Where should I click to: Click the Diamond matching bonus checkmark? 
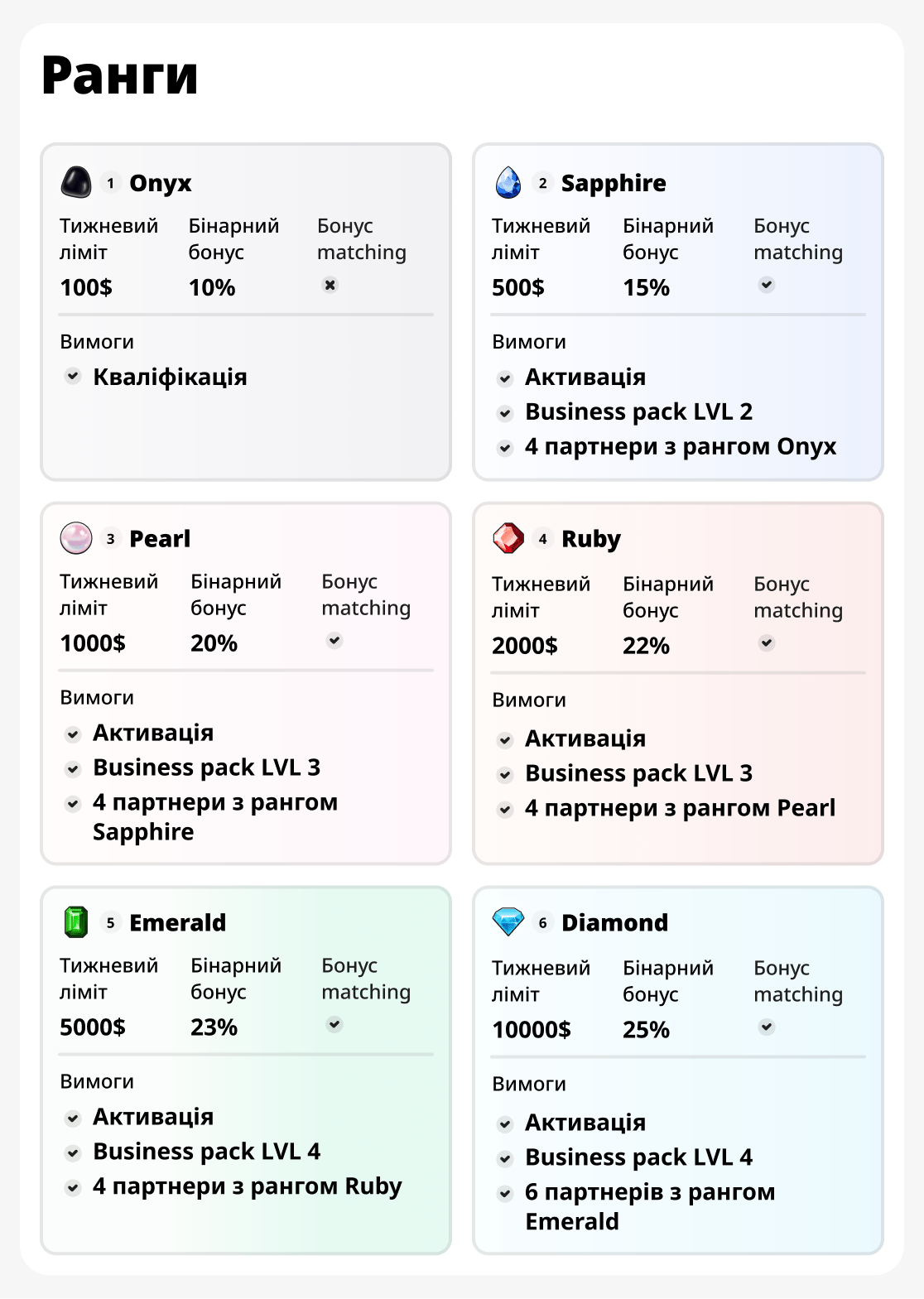click(x=767, y=1027)
